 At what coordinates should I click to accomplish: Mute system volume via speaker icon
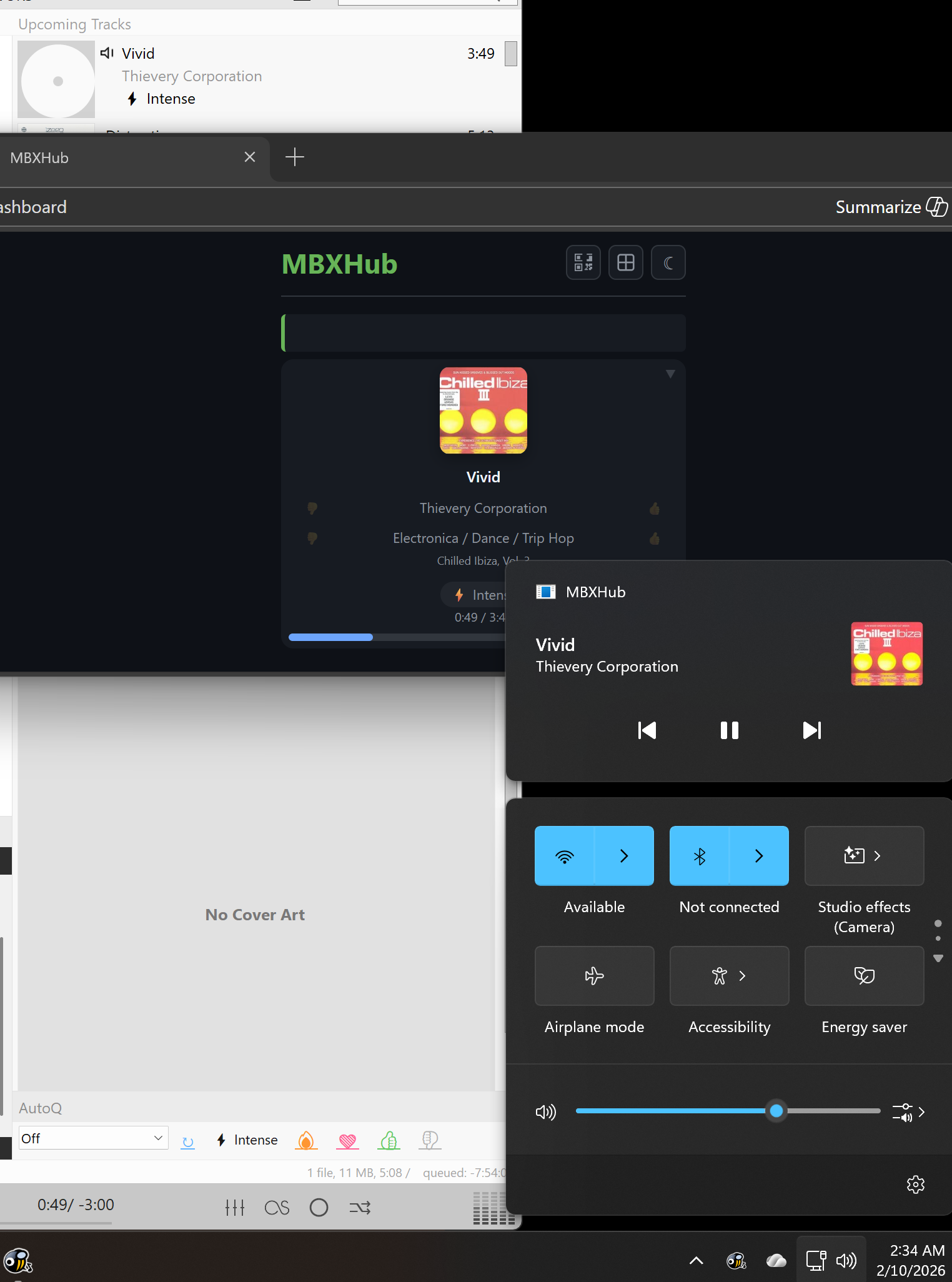[x=546, y=1111]
